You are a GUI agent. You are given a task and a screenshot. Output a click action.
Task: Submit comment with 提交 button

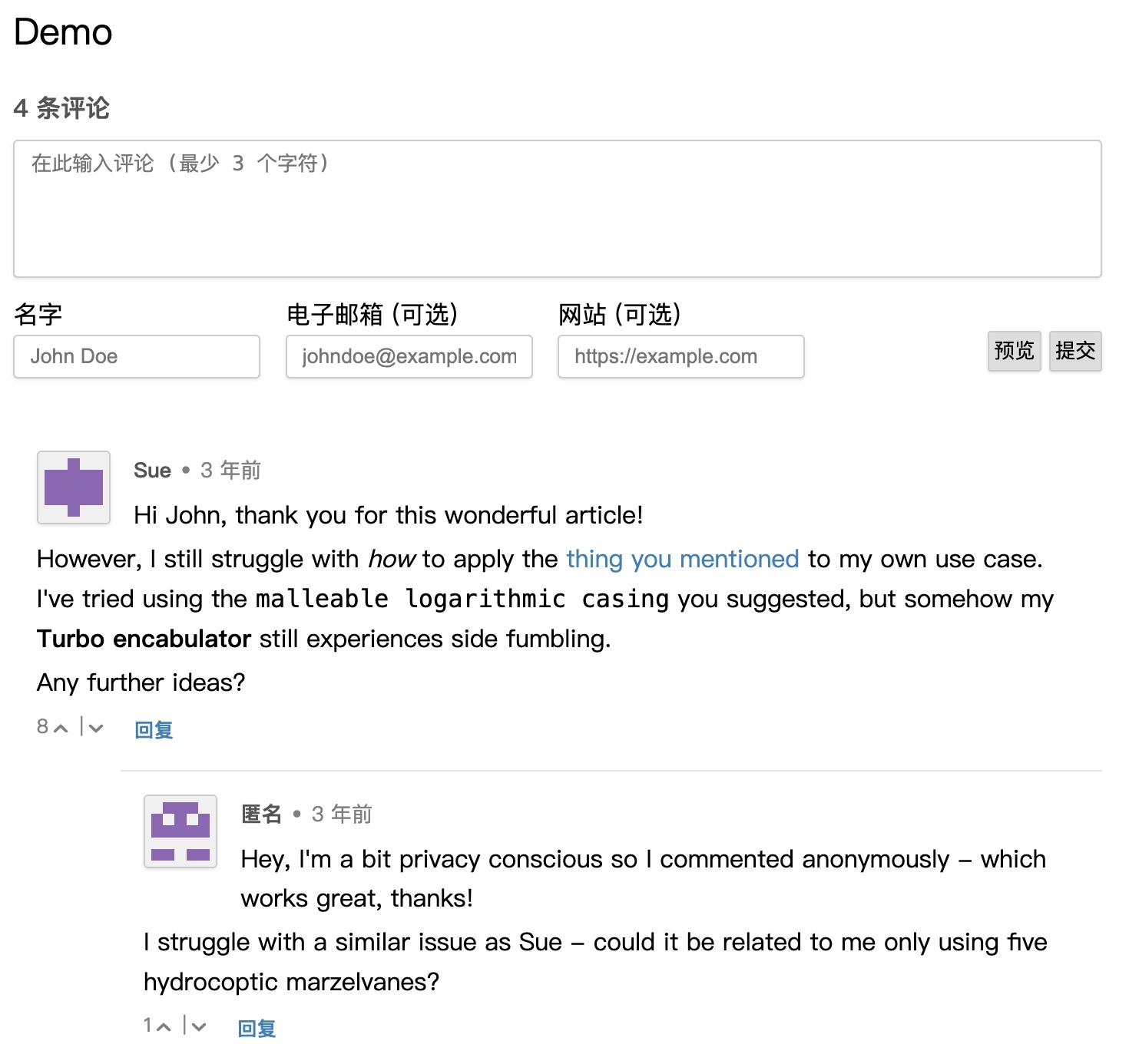[x=1075, y=352]
